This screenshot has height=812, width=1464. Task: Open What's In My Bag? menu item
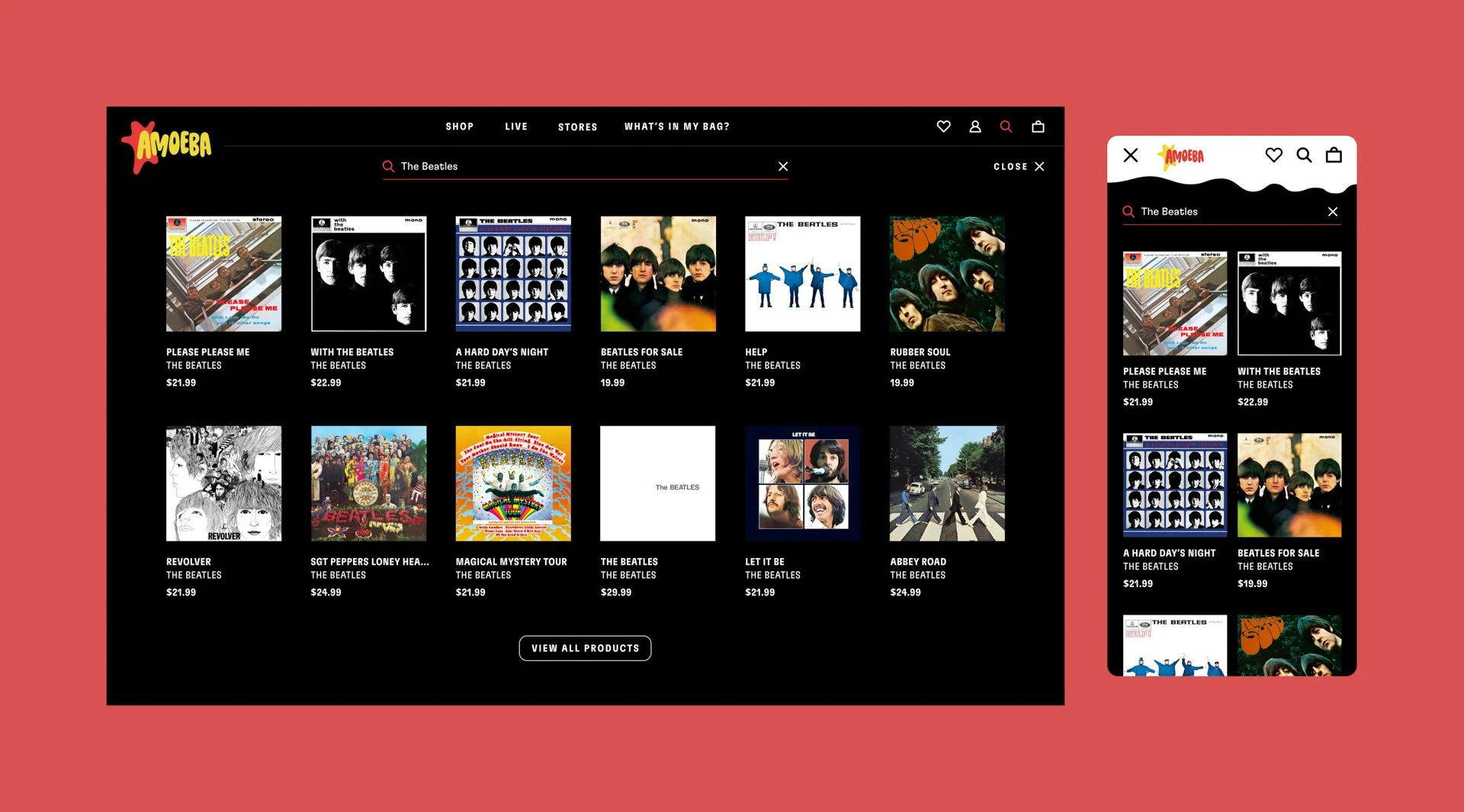(x=677, y=127)
